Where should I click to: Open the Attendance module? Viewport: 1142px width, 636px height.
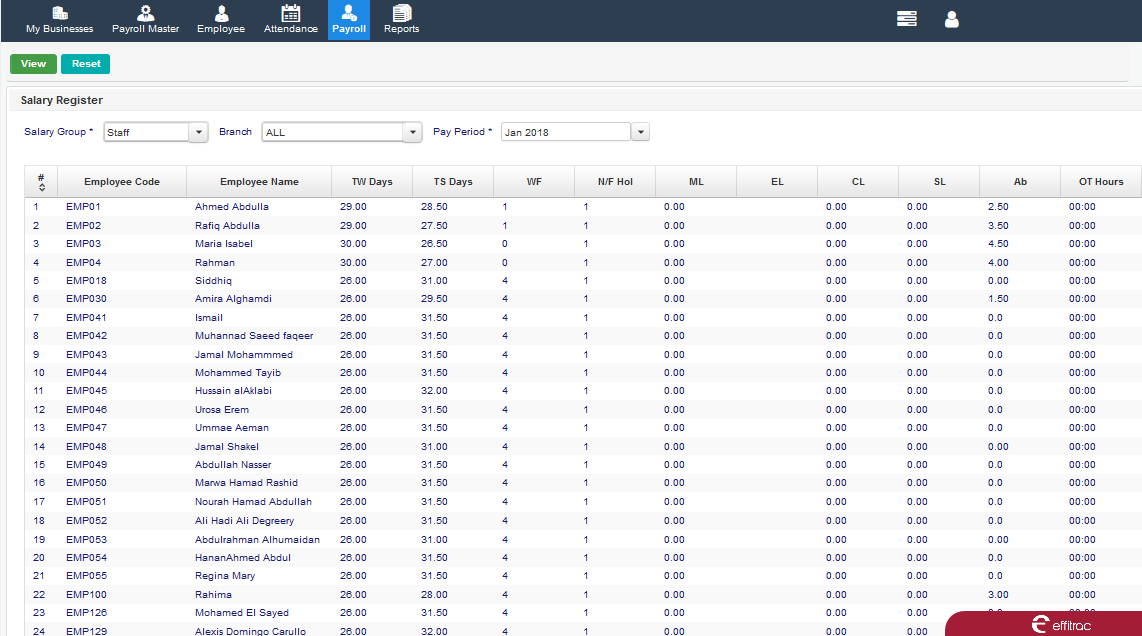pyautogui.click(x=290, y=20)
